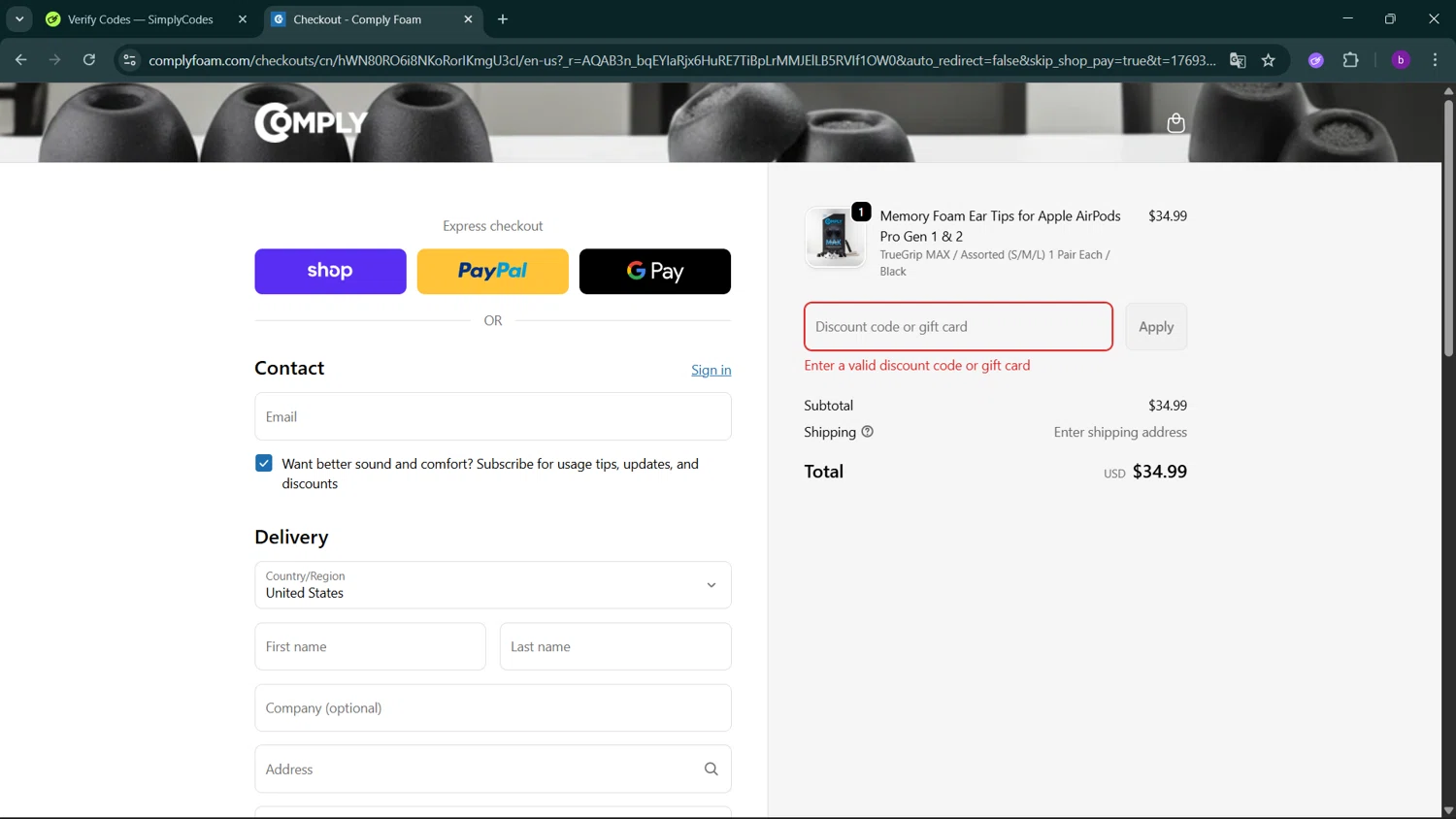Click the scrollbar down arrow
The width and height of the screenshot is (1456, 819).
pyautogui.click(x=1448, y=811)
